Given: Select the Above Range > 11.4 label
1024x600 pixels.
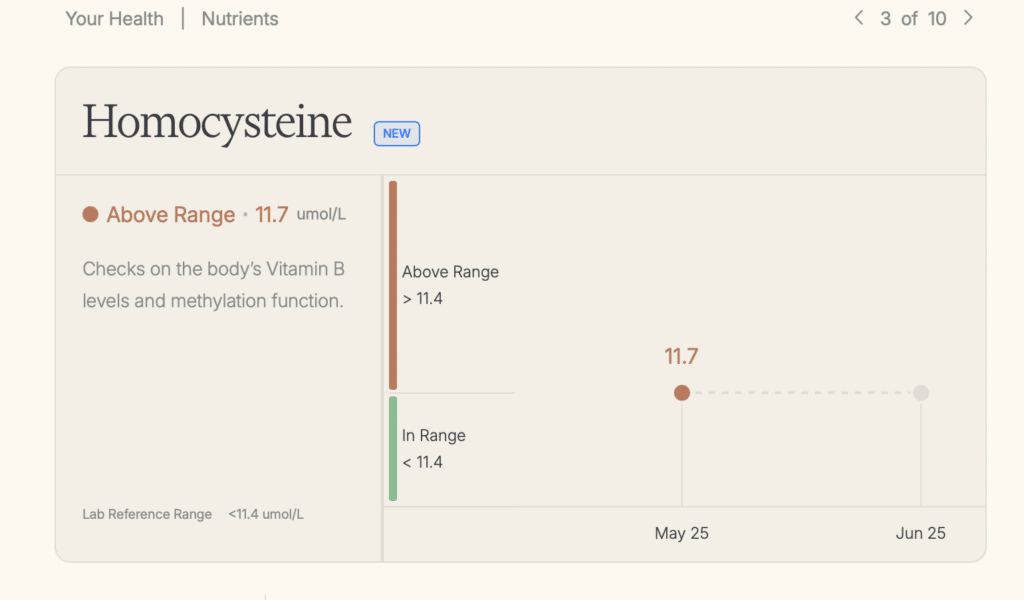Looking at the screenshot, I should click(450, 285).
